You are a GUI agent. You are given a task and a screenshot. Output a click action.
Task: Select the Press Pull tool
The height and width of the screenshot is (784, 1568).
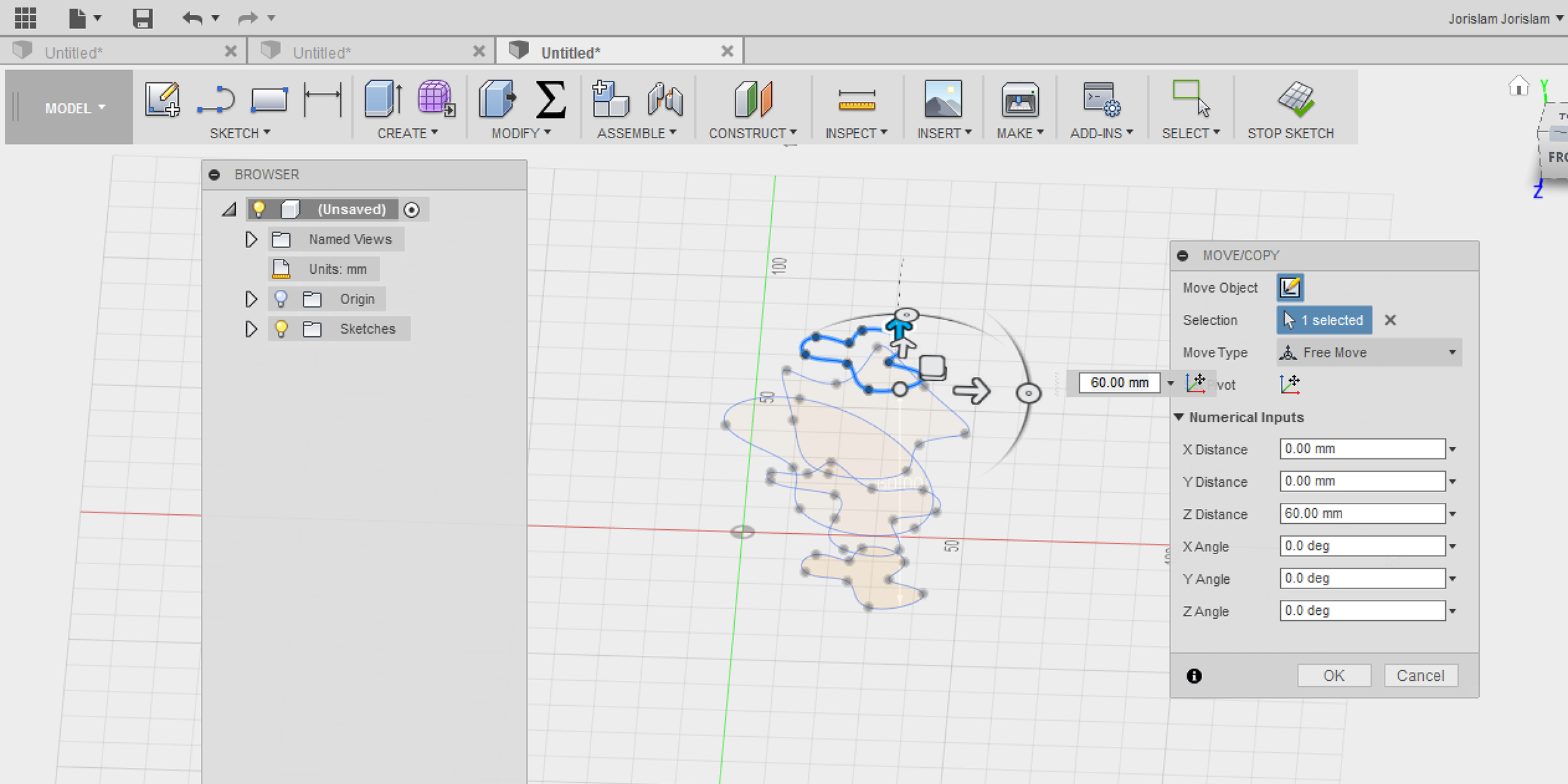497,99
